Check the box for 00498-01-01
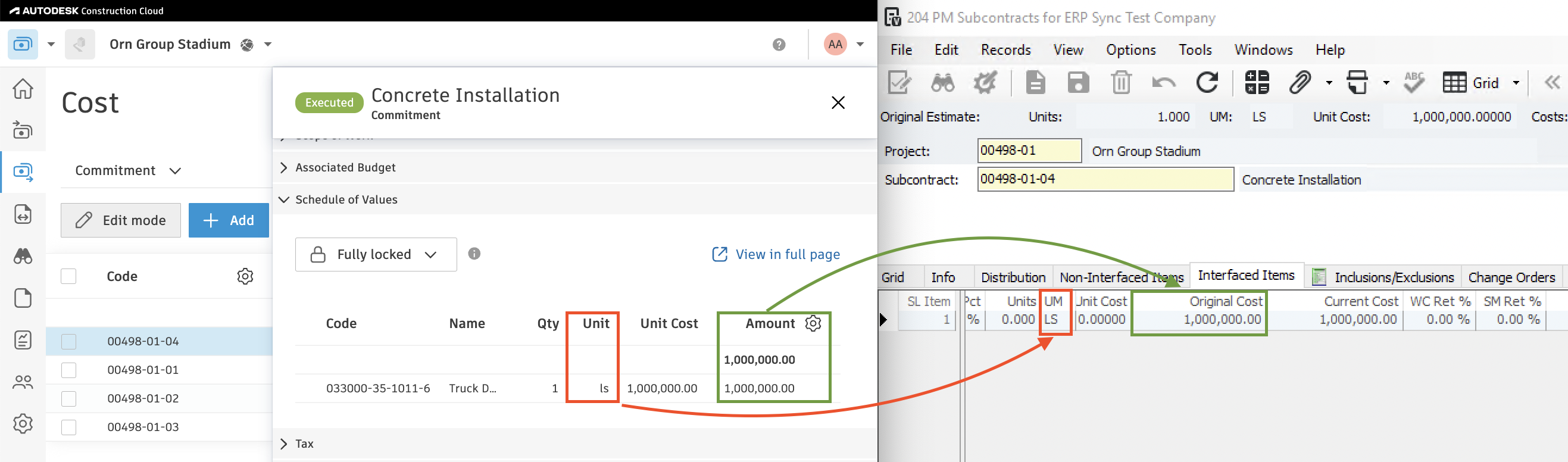Viewport: 1568px width, 462px height. tap(69, 370)
